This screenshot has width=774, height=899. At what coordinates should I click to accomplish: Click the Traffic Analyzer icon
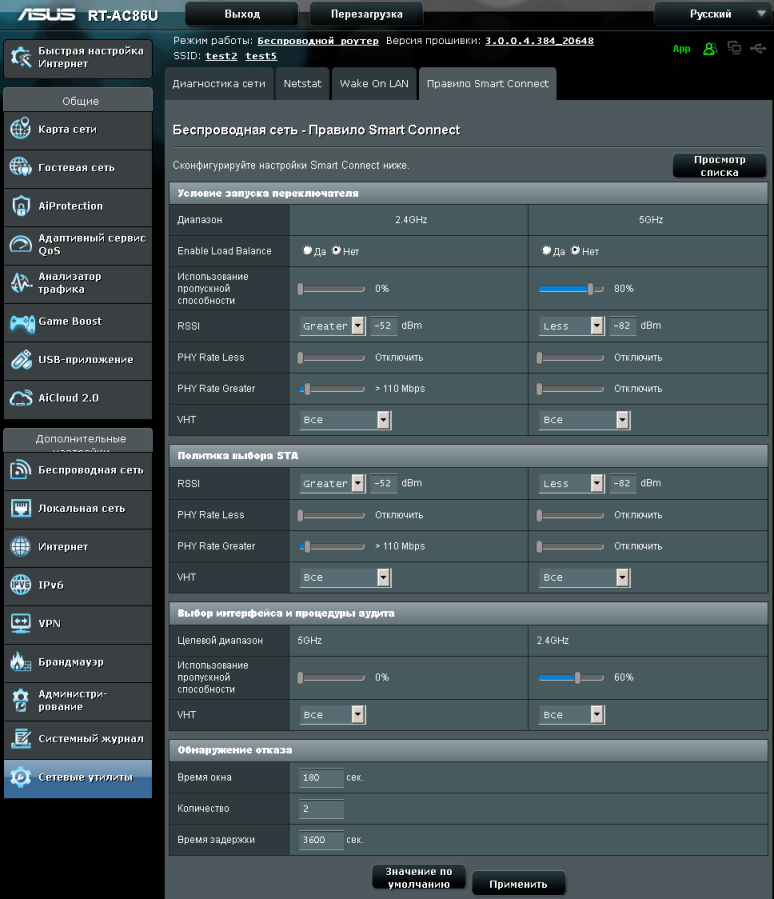pos(21,282)
